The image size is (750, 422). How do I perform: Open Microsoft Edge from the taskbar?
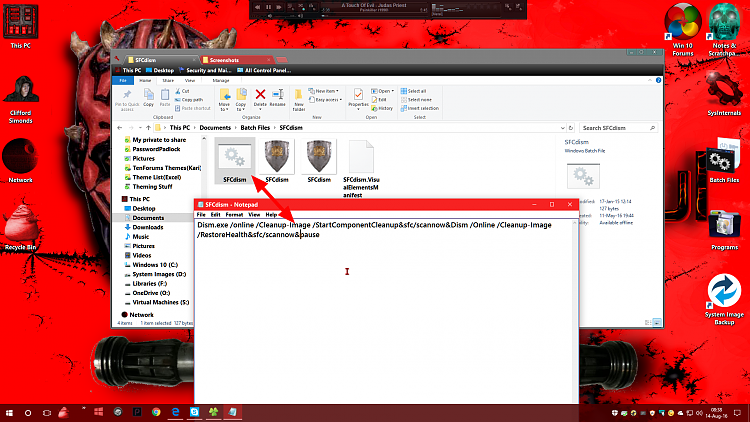tap(176, 412)
